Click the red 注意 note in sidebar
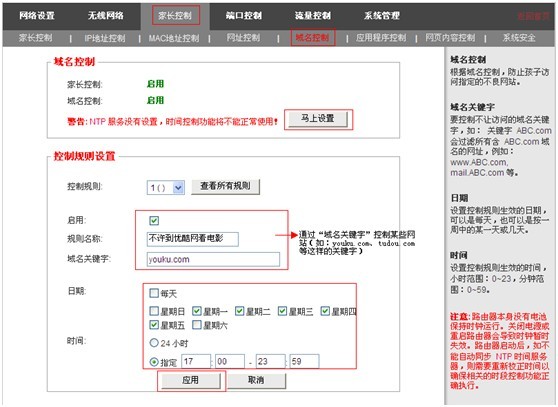Image resolution: width=558 pixels, height=407 pixels. tap(500, 351)
